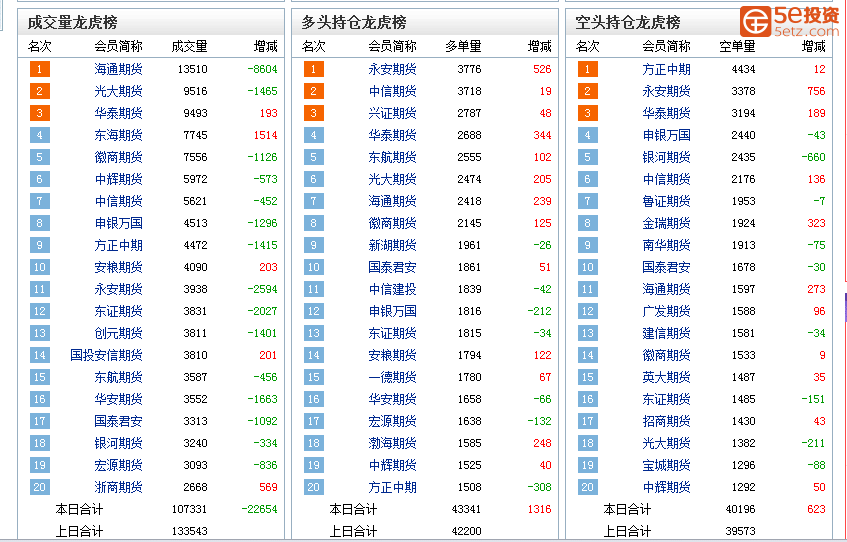Select change value 1514 for 东海期货

266,135
